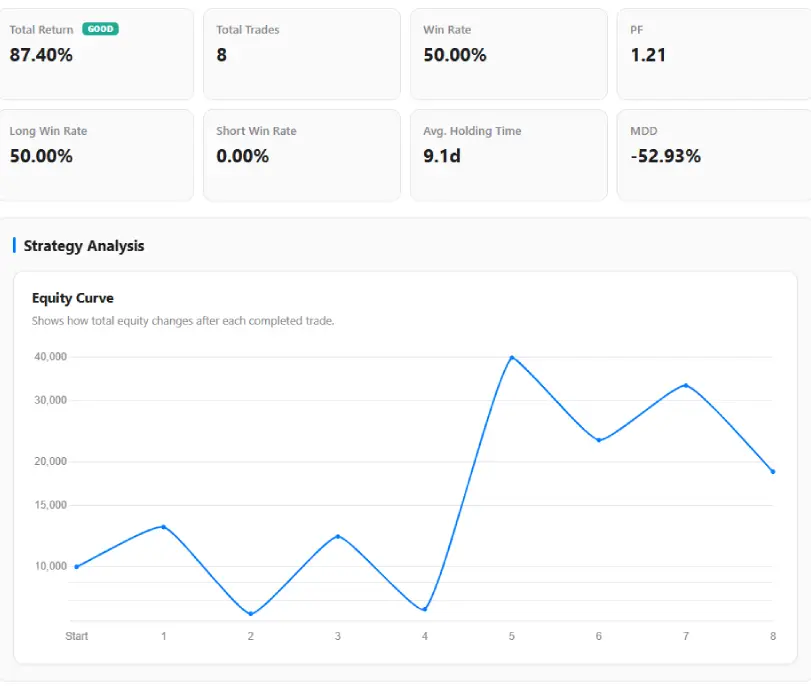The height and width of the screenshot is (686, 811).
Task: Select the 87.40% Total Return value
Action: click(41, 55)
